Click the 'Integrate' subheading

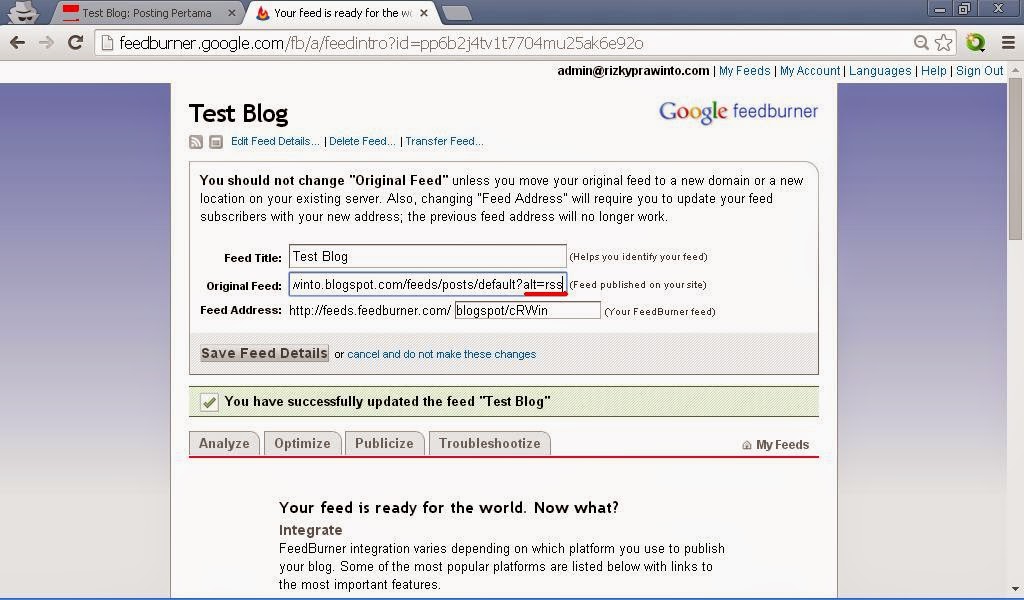pos(310,529)
